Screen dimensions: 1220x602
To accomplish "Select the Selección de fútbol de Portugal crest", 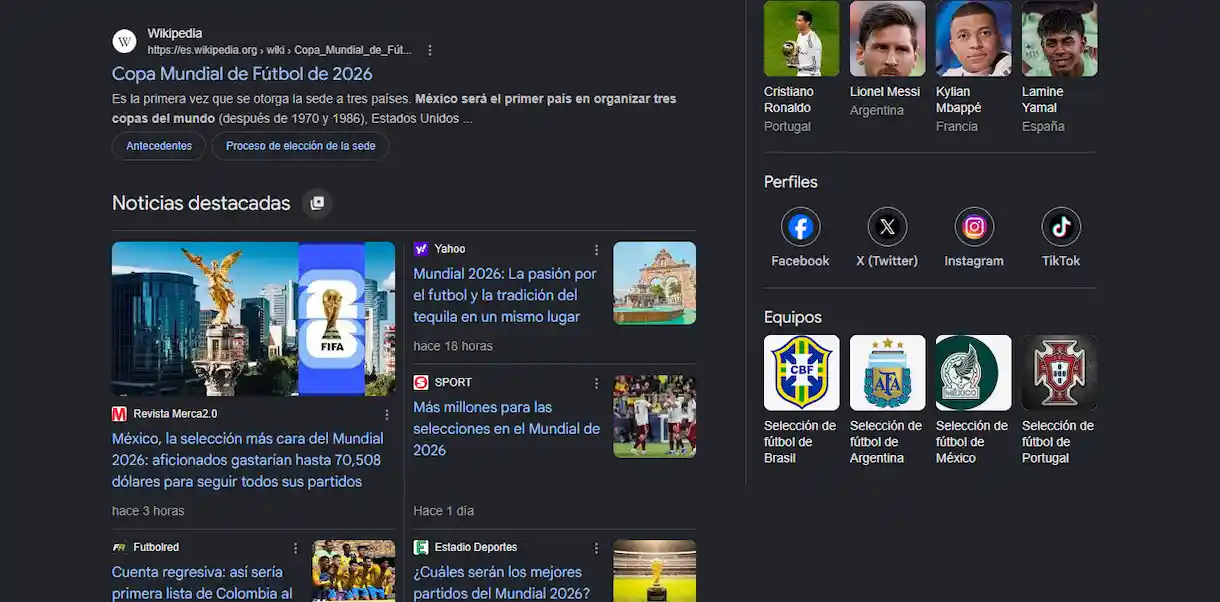I will (1059, 372).
